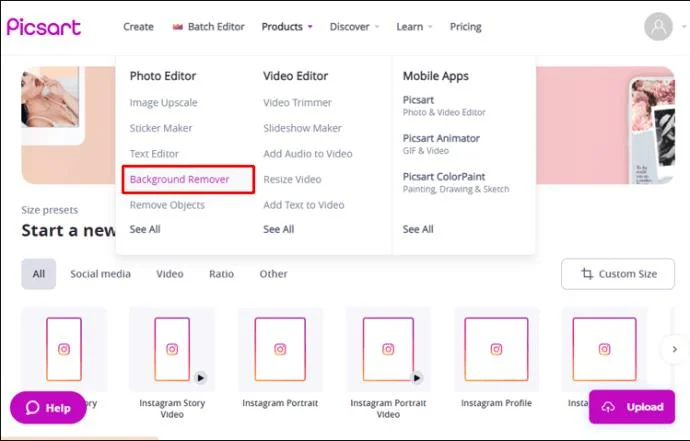Viewport: 690px width, 441px height.
Task: Open the Create menu item
Action: 138,27
